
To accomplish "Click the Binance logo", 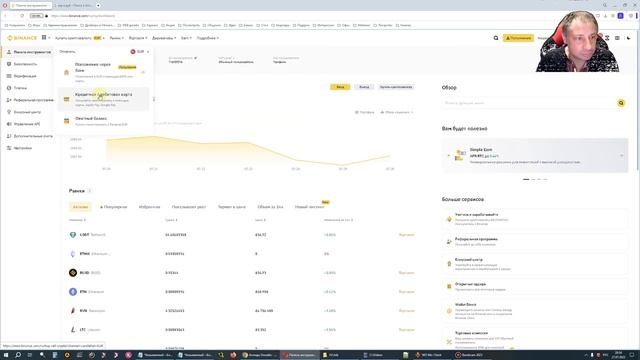I will [x=22, y=38].
